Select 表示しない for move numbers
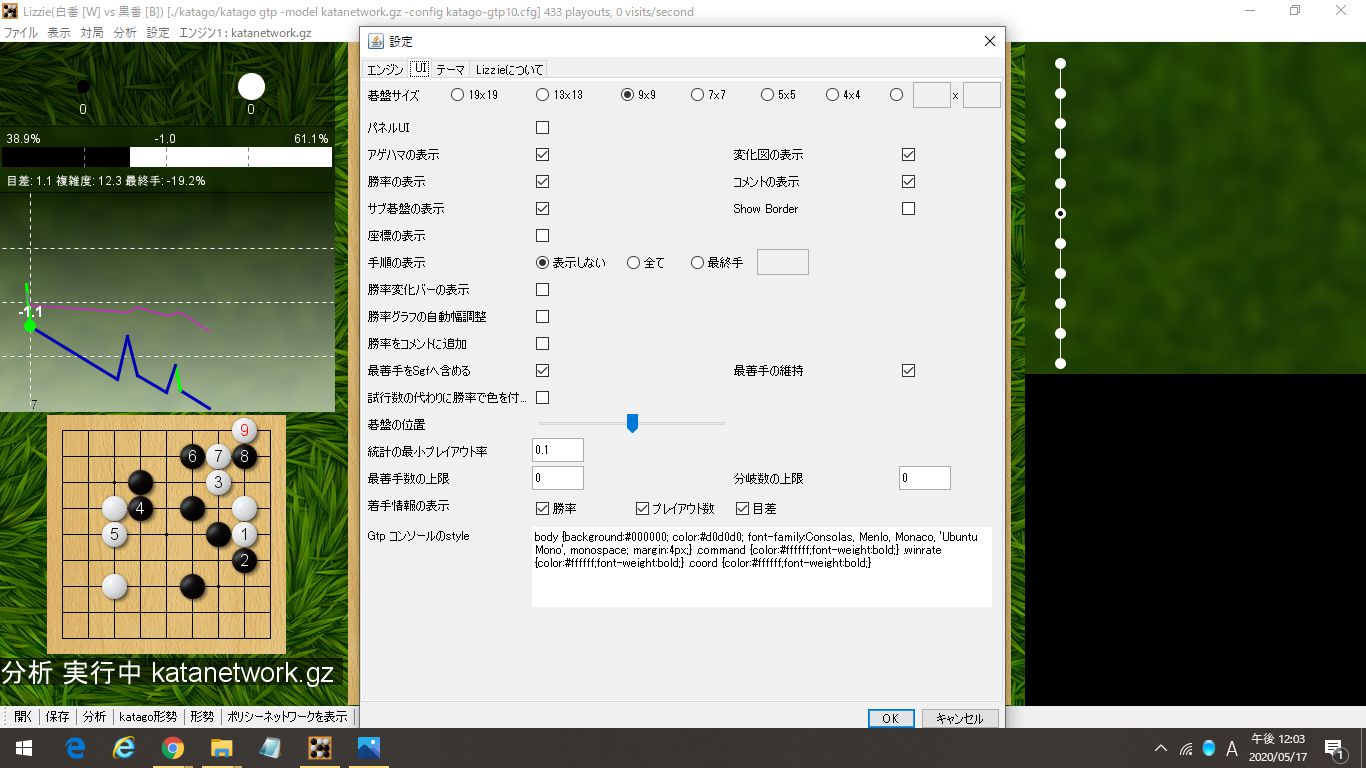The width and height of the screenshot is (1366, 768). coord(542,263)
